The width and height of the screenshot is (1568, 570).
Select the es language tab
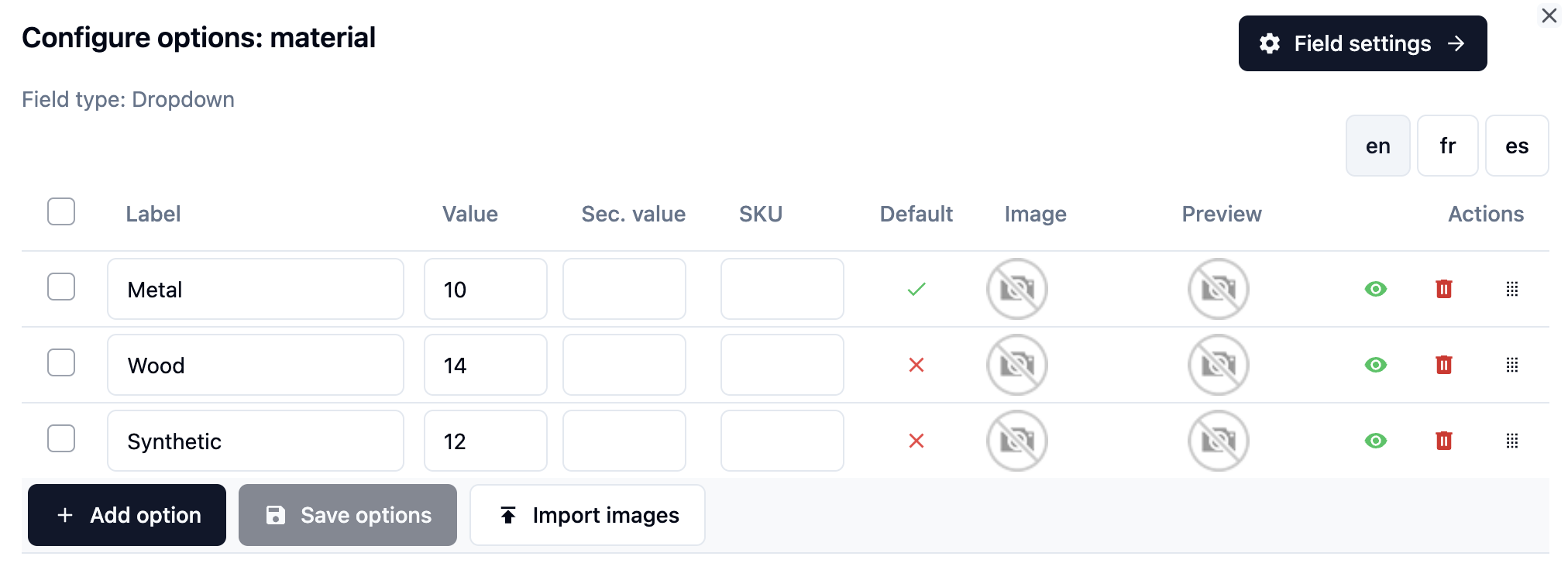[x=1517, y=145]
